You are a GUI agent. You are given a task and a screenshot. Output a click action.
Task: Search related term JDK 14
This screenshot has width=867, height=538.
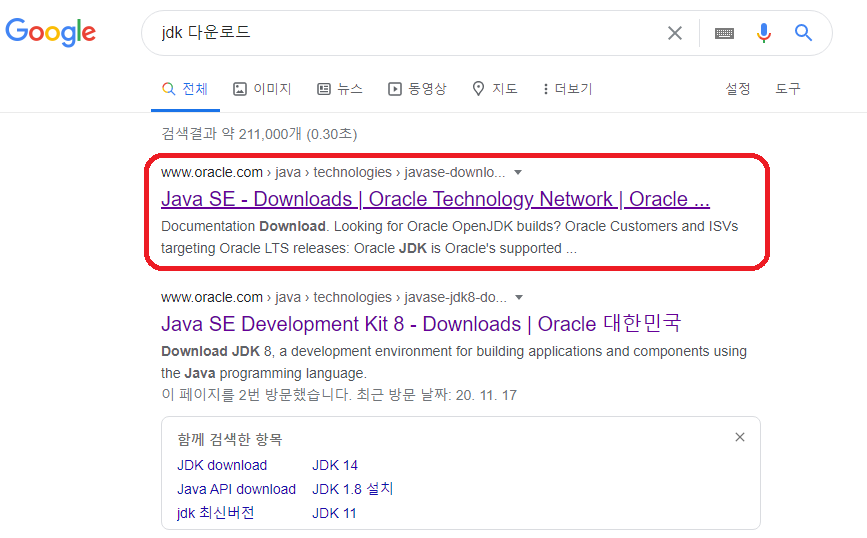(x=335, y=466)
